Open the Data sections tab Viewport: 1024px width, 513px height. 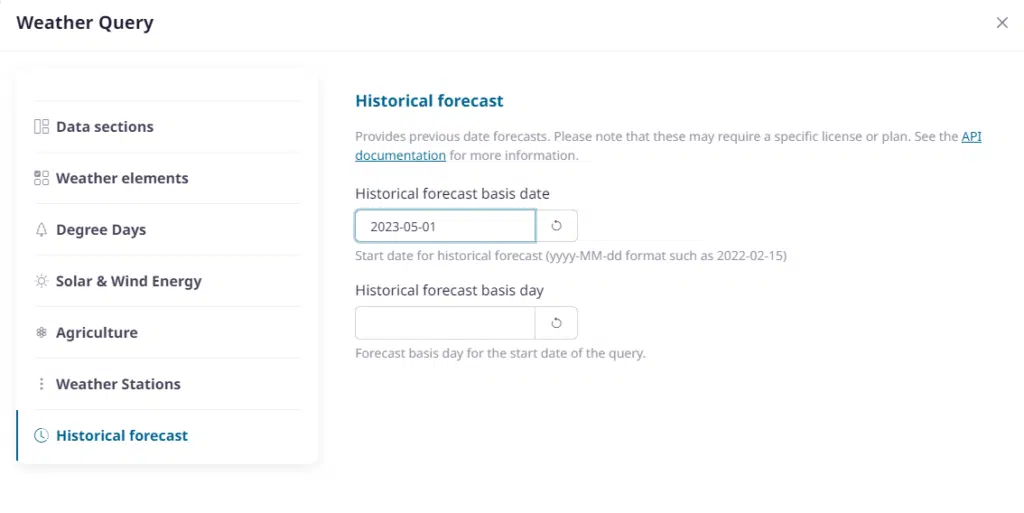click(x=105, y=127)
